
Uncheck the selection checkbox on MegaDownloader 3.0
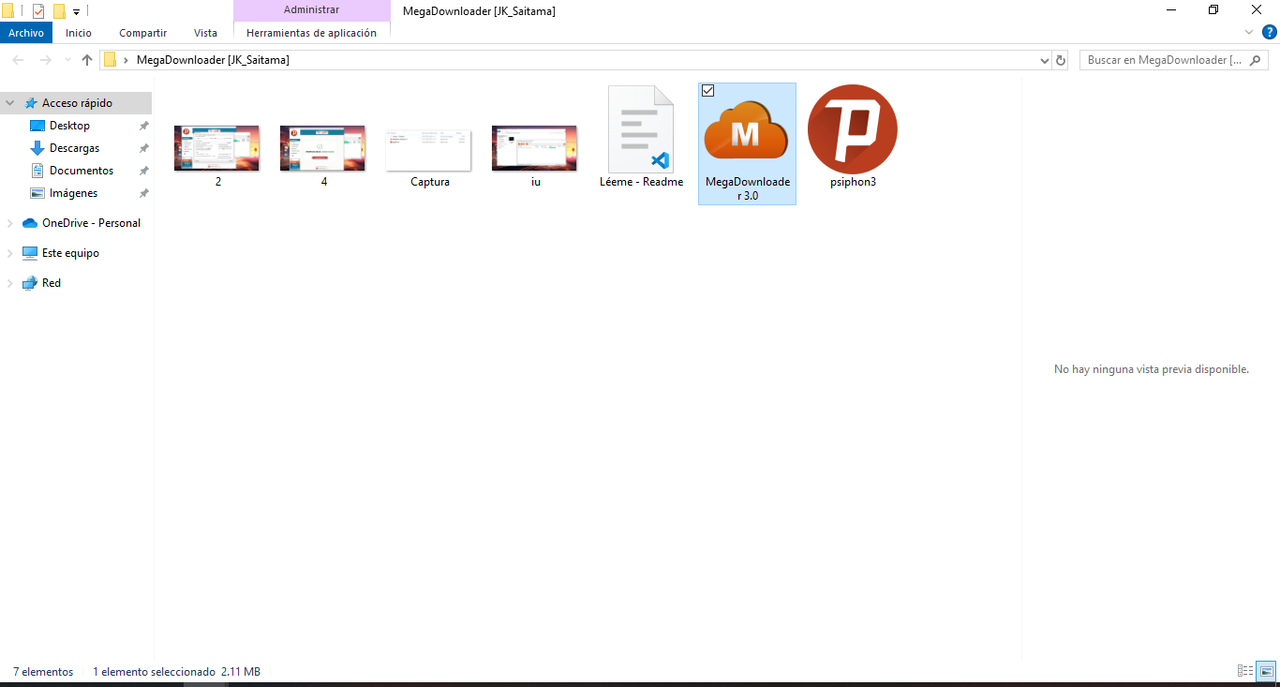point(708,91)
